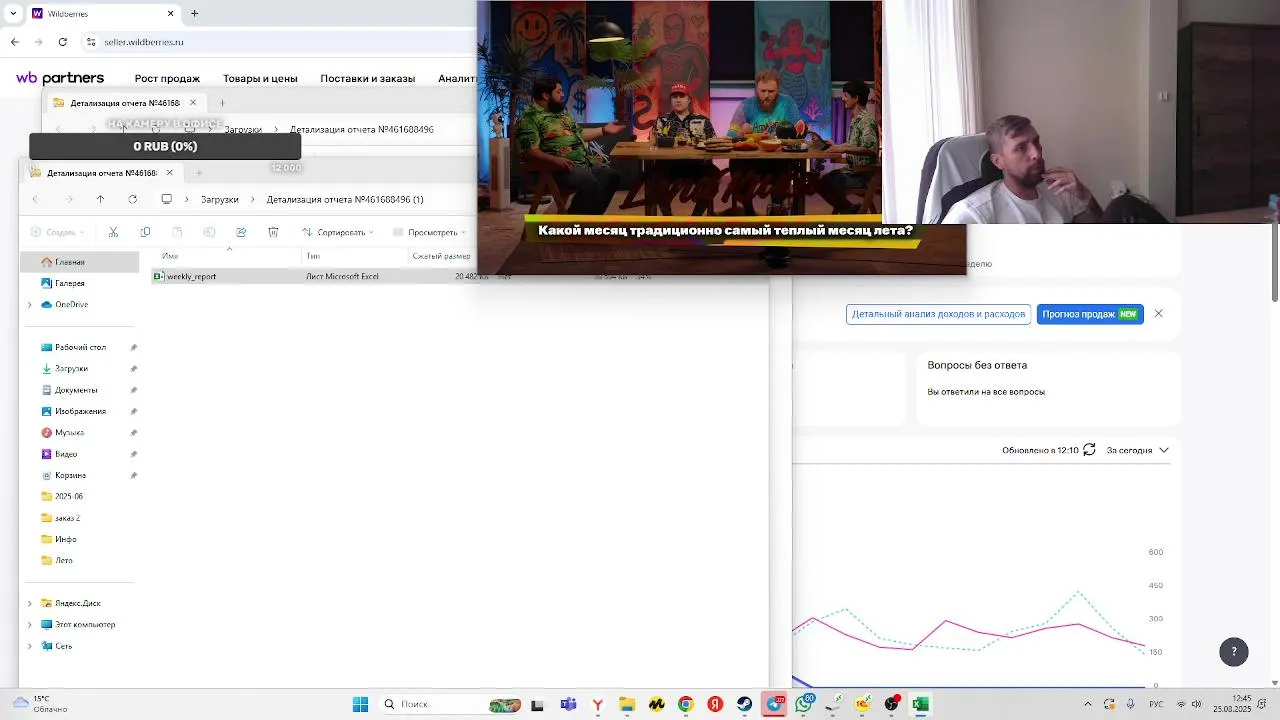Viewport: 1280px width, 720px height.
Task: Click the Загрузки breadcrumb in front Explorer
Action: [219, 199]
